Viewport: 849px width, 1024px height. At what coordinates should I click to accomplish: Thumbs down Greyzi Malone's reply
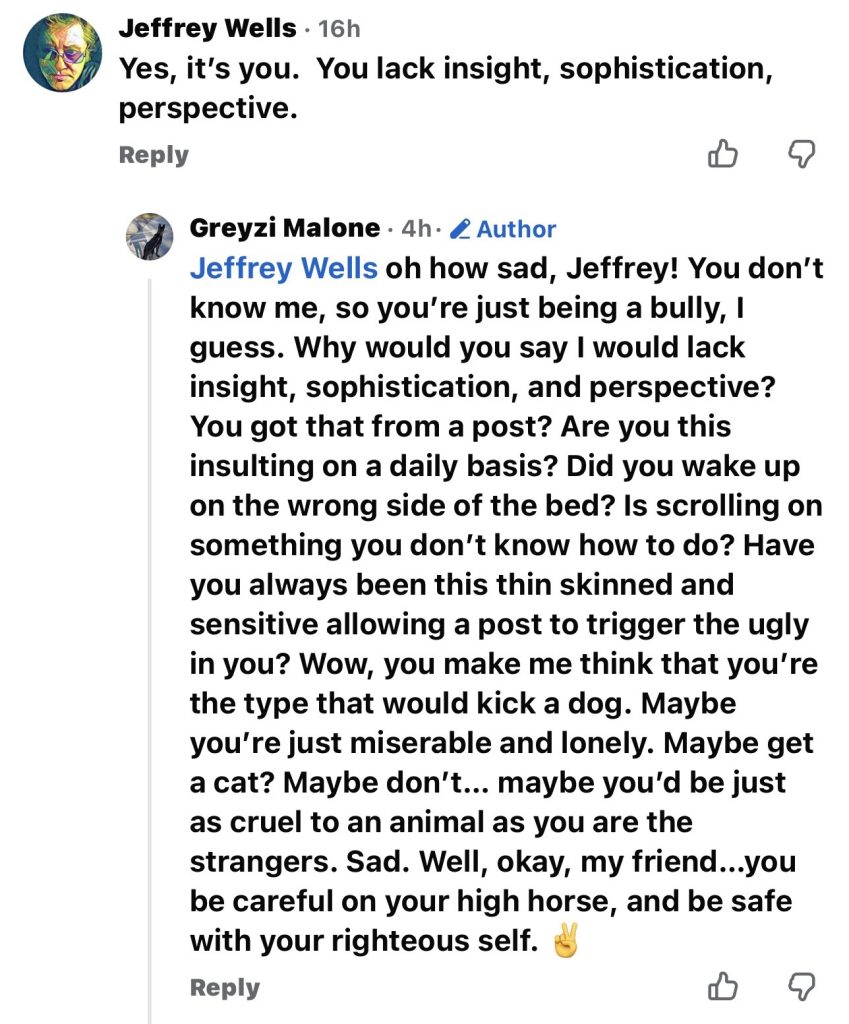point(802,987)
